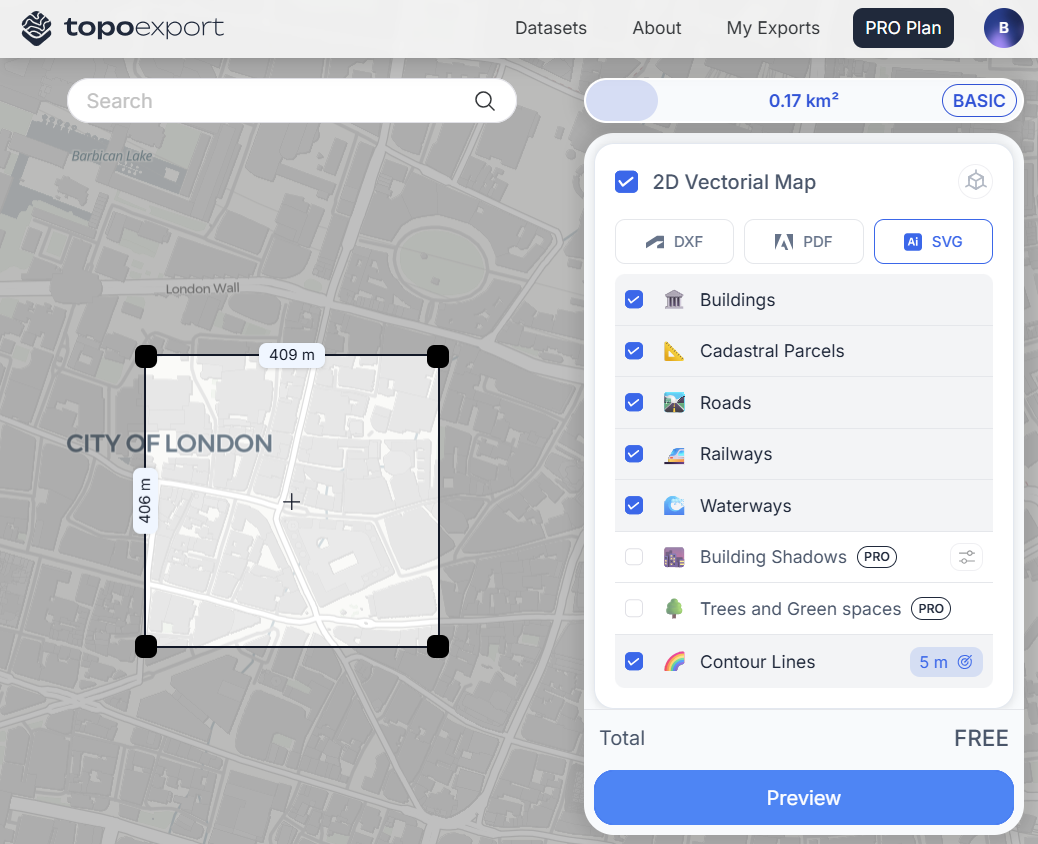This screenshot has width=1038, height=844.
Task: Uncheck the Railways layer checkbox
Action: pyautogui.click(x=634, y=454)
